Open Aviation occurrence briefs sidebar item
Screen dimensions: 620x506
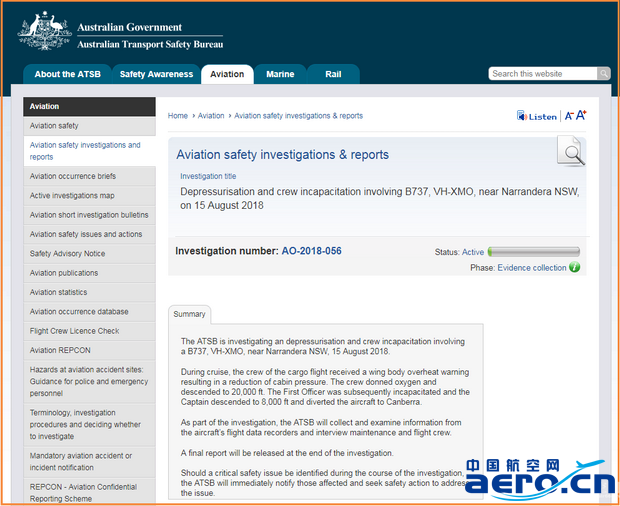pos(89,176)
